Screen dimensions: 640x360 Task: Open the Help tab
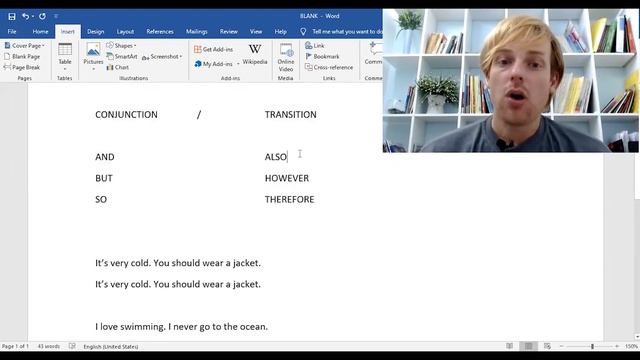point(280,31)
